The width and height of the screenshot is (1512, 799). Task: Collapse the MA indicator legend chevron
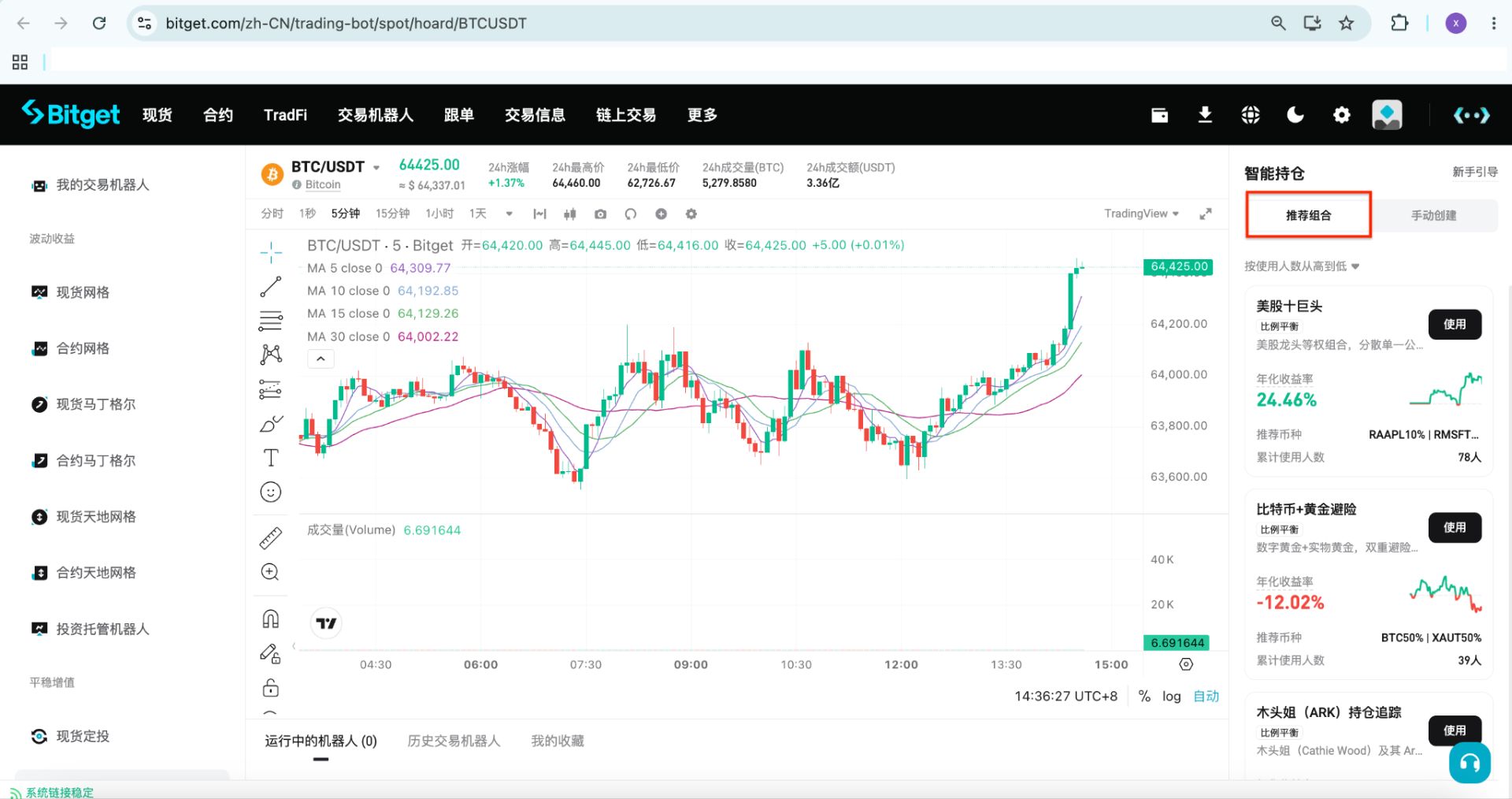(321, 359)
